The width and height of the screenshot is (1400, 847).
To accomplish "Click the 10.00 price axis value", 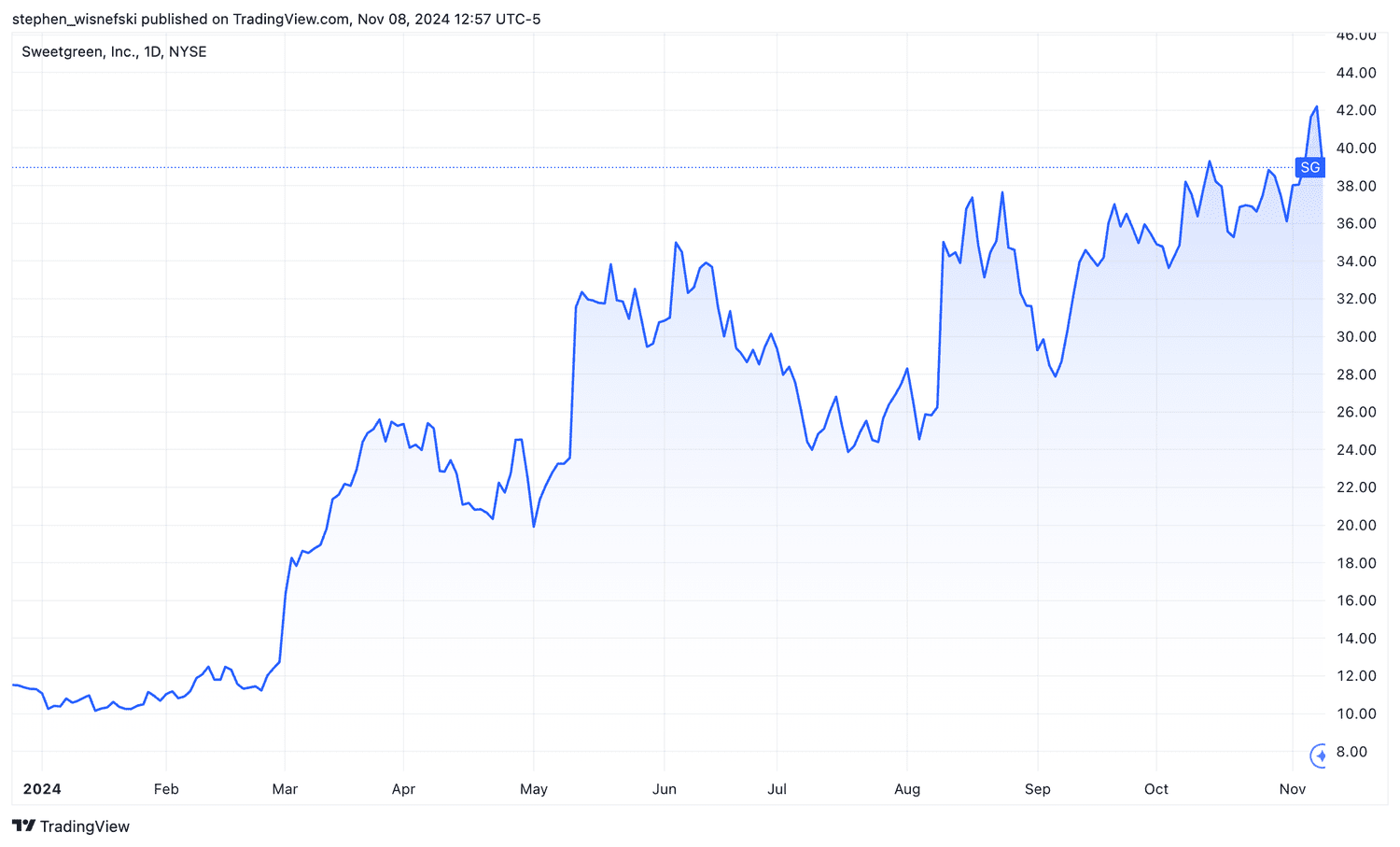I will click(1356, 713).
